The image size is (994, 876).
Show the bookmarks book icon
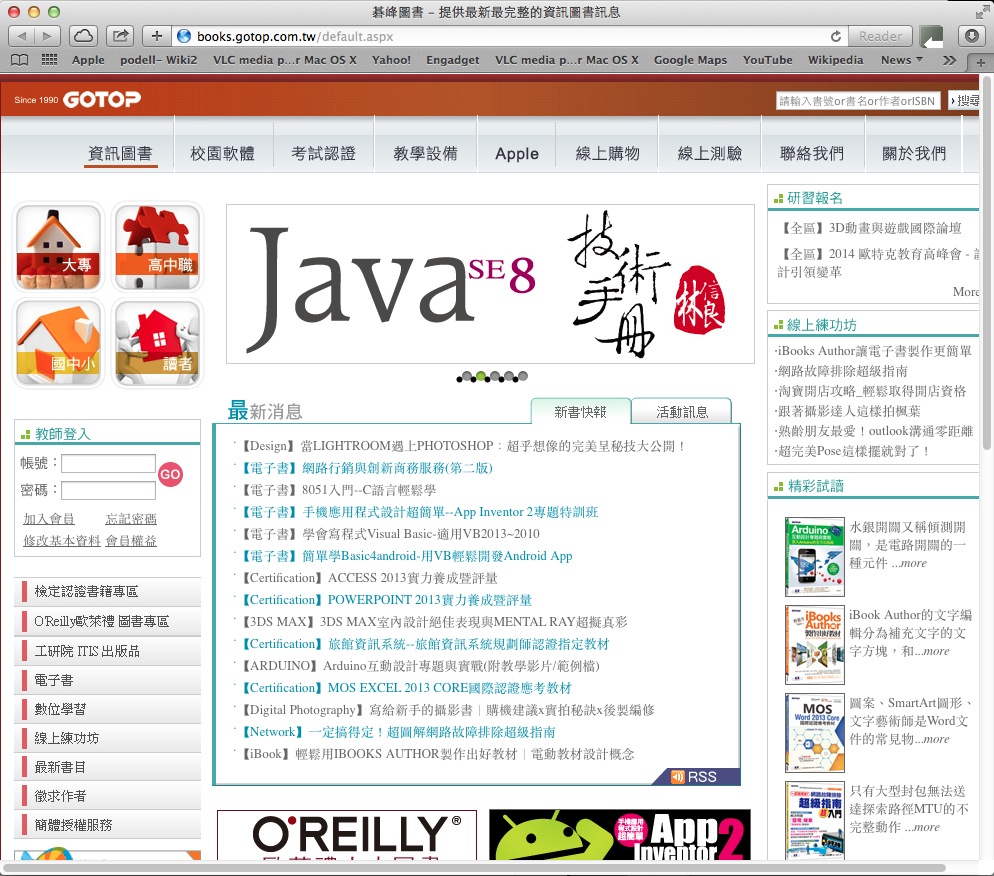tap(20, 60)
